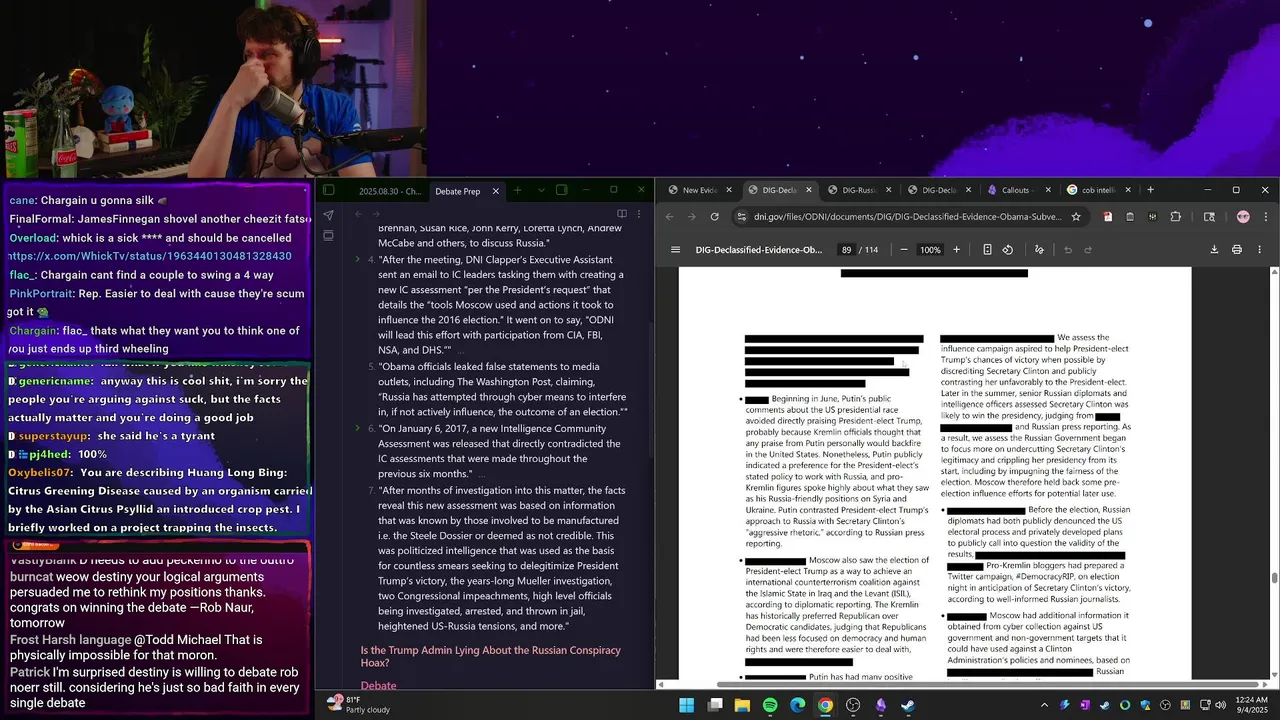Image resolution: width=1280 pixels, height=720 pixels.
Task: Toggle Obsidian right sidebar icon
Action: click(561, 190)
